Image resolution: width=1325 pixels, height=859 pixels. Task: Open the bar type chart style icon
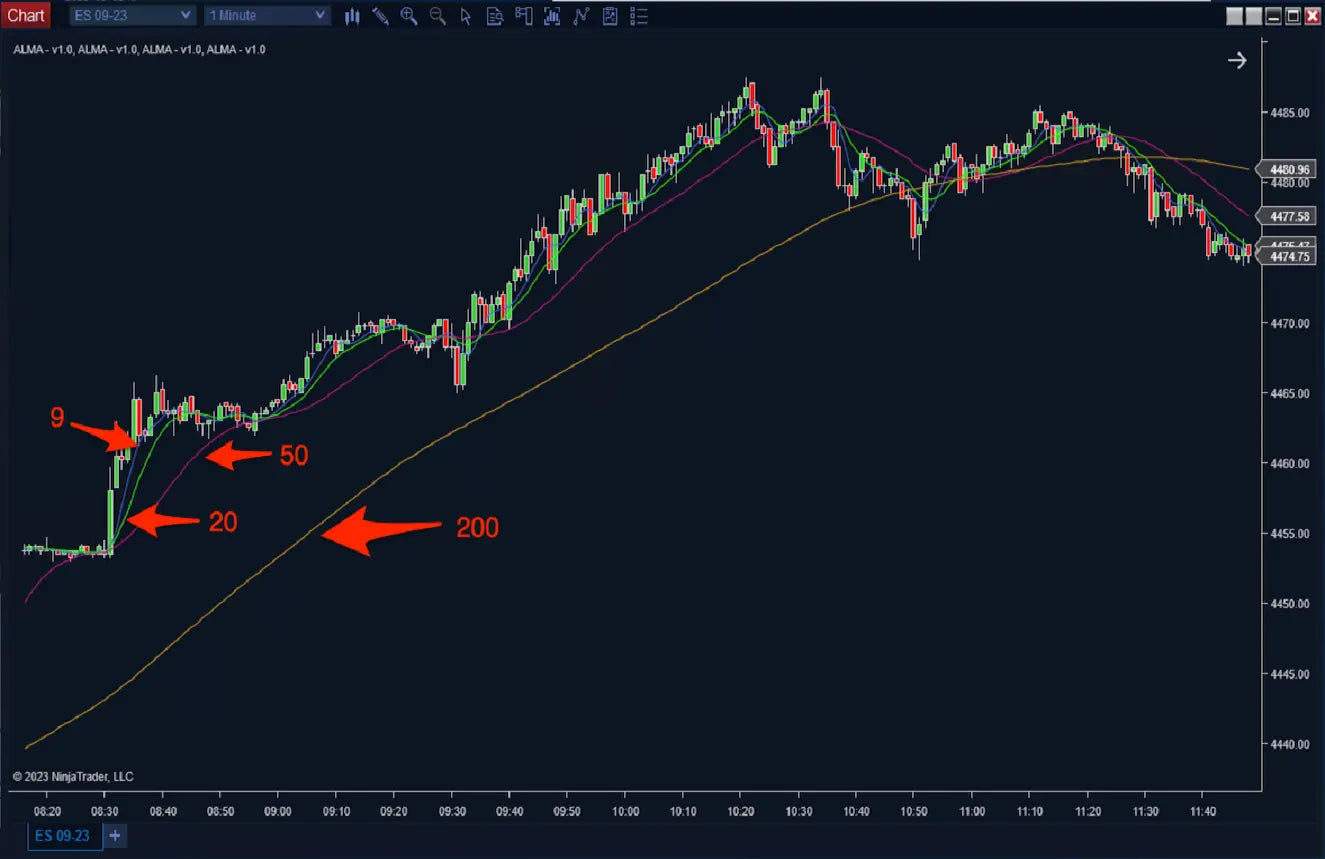(352, 16)
